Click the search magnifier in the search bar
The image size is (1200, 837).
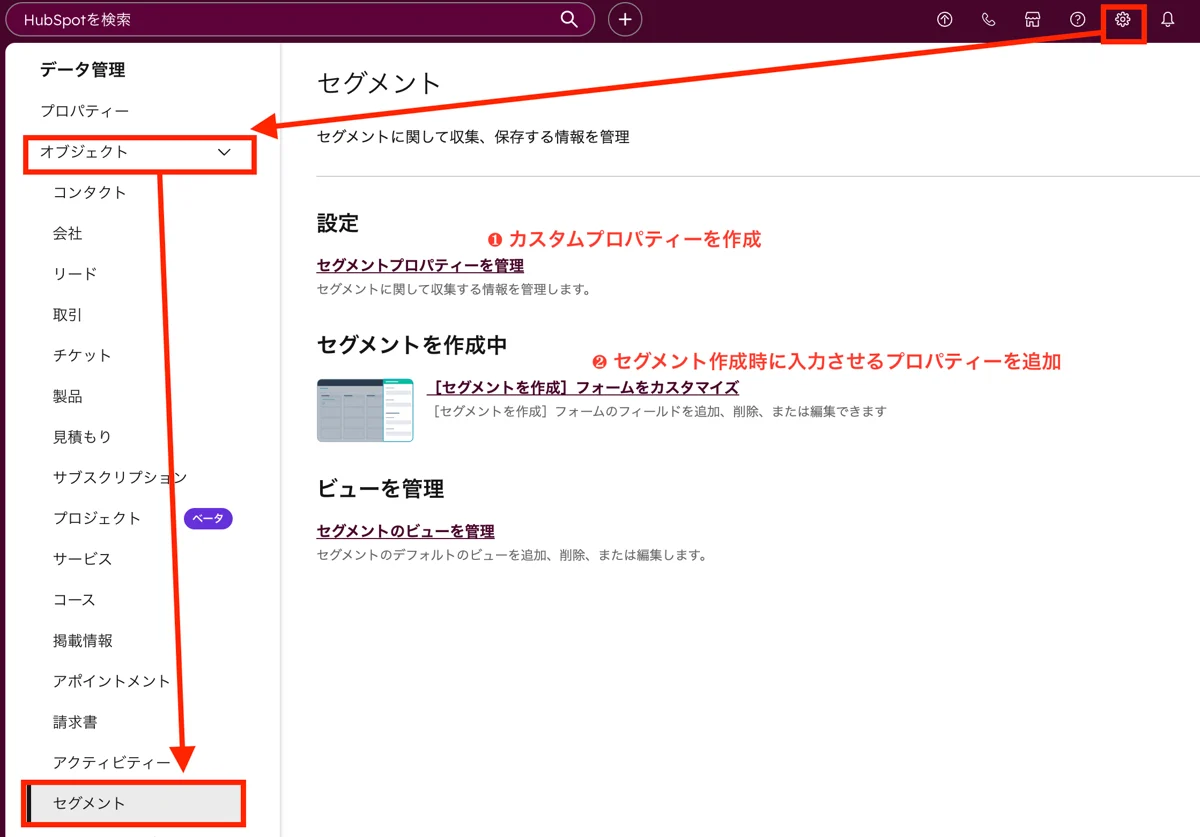click(x=568, y=19)
